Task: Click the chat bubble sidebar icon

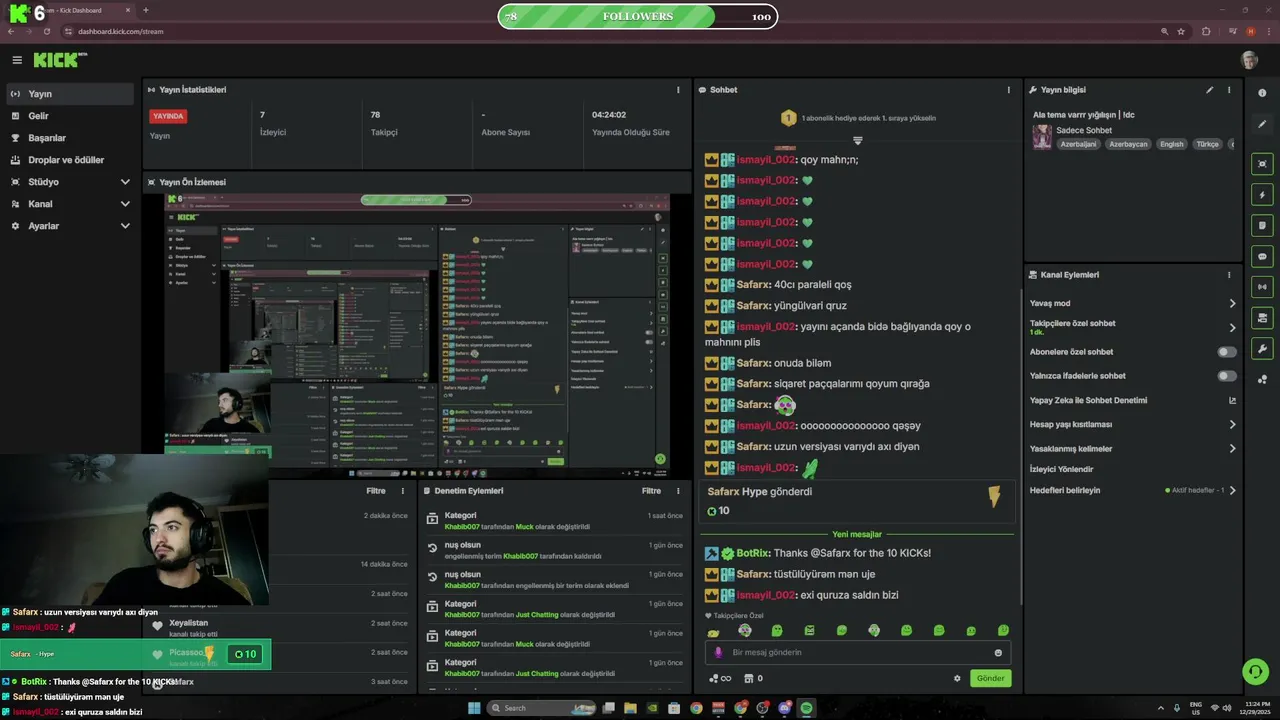Action: 1262,257
